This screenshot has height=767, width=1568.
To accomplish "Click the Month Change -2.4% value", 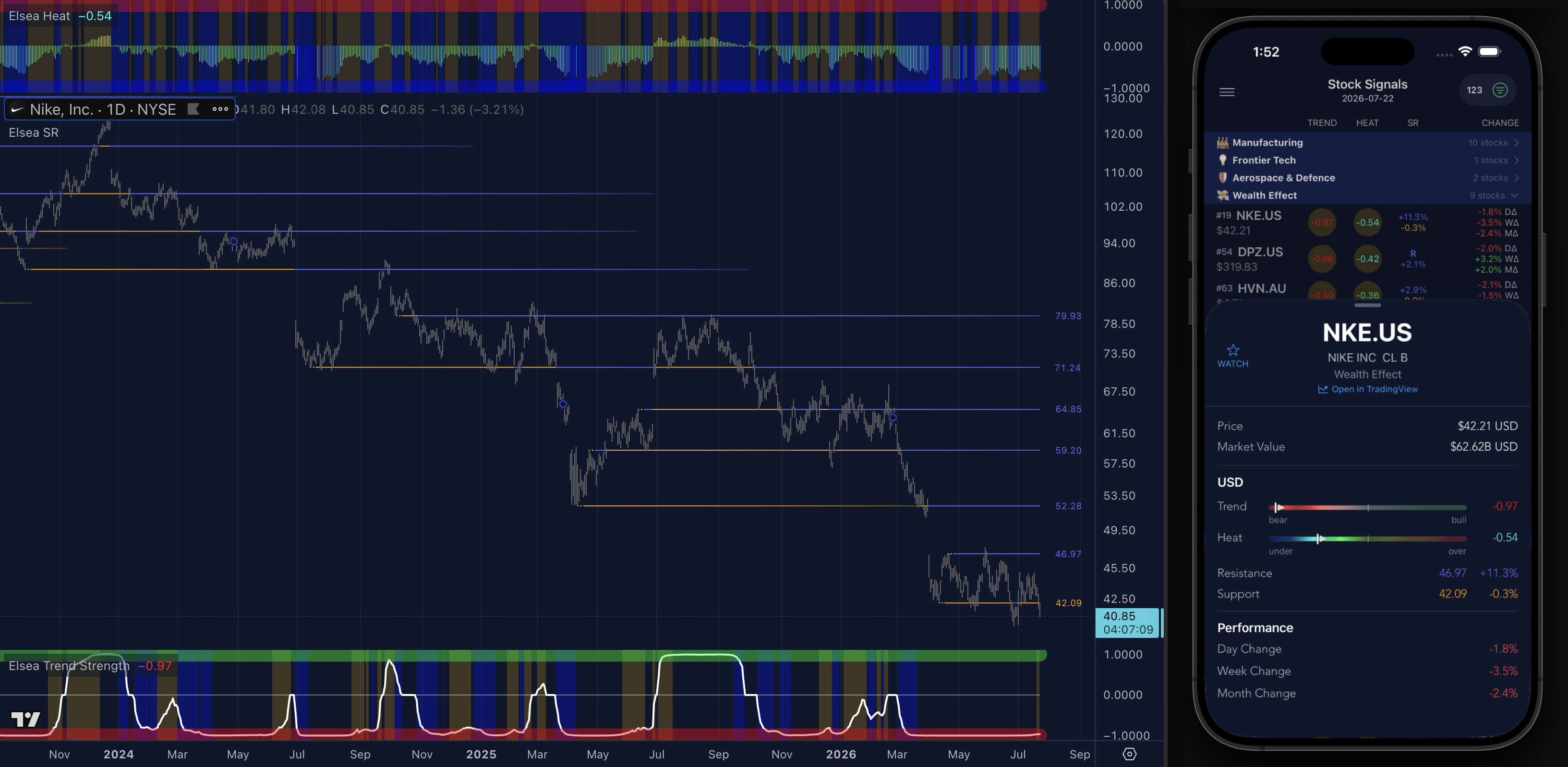I will tap(1503, 694).
